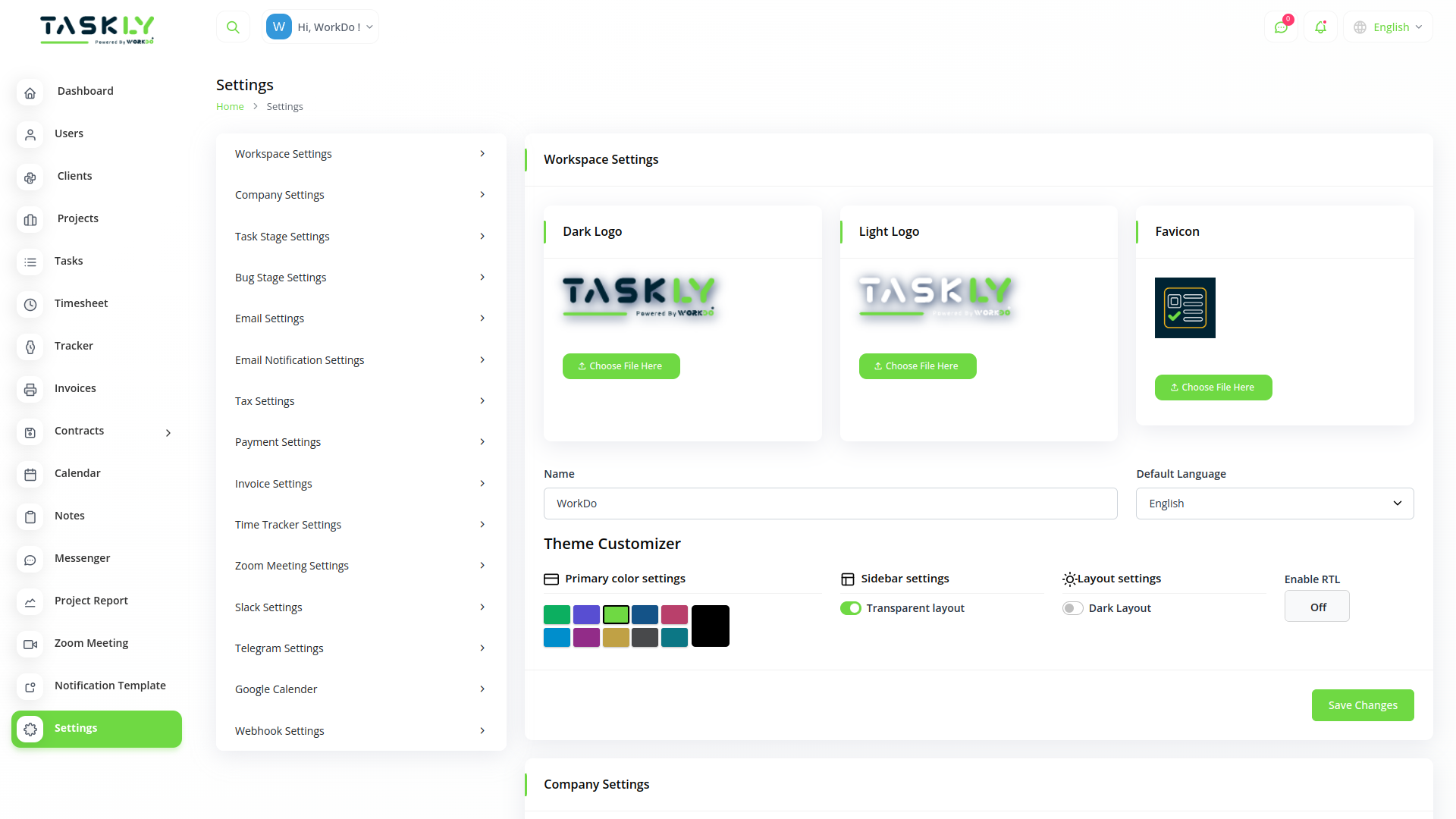Viewport: 1456px width, 819px height.
Task: Select the Timesheet sidebar icon
Action: pyautogui.click(x=30, y=305)
